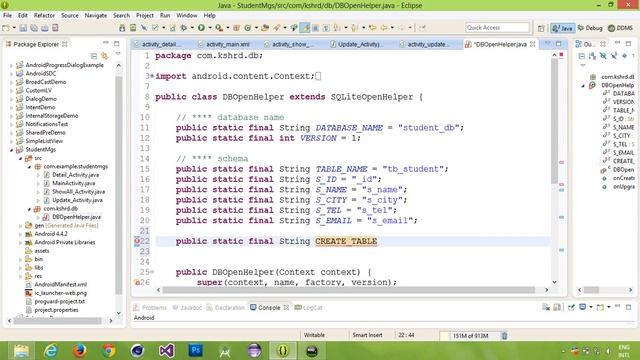Open Photoshop from the taskbar

196,350
